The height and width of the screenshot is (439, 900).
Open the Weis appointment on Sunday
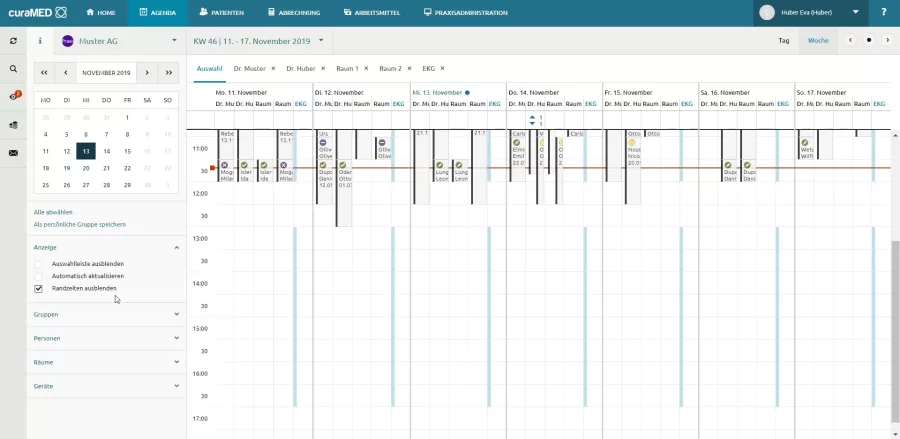click(806, 149)
